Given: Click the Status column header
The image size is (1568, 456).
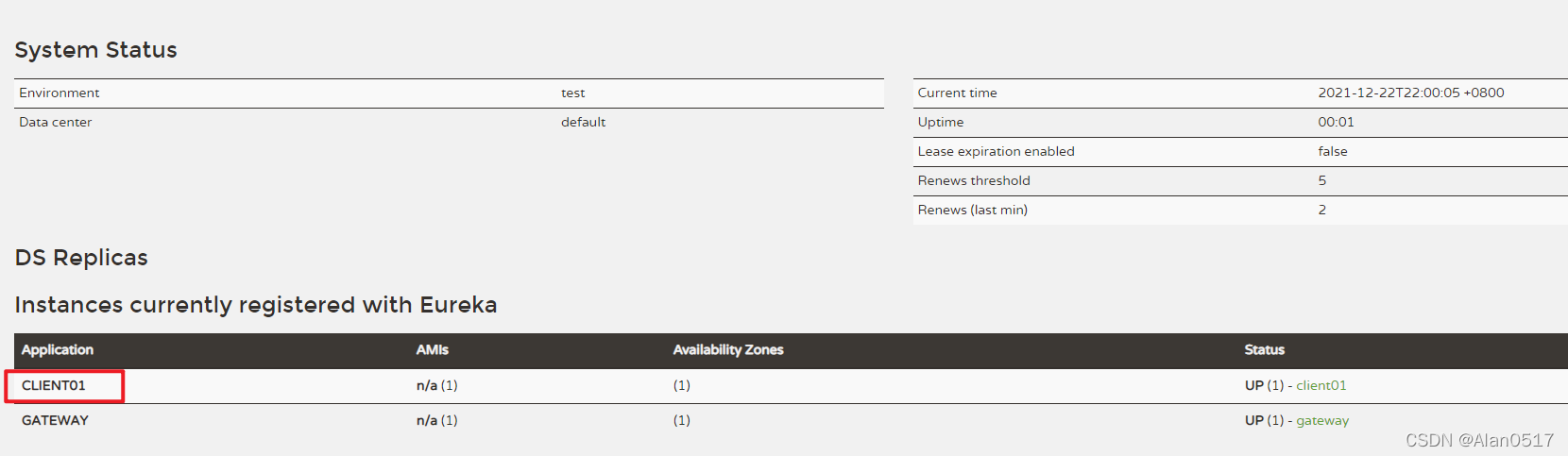Looking at the screenshot, I should [1264, 349].
